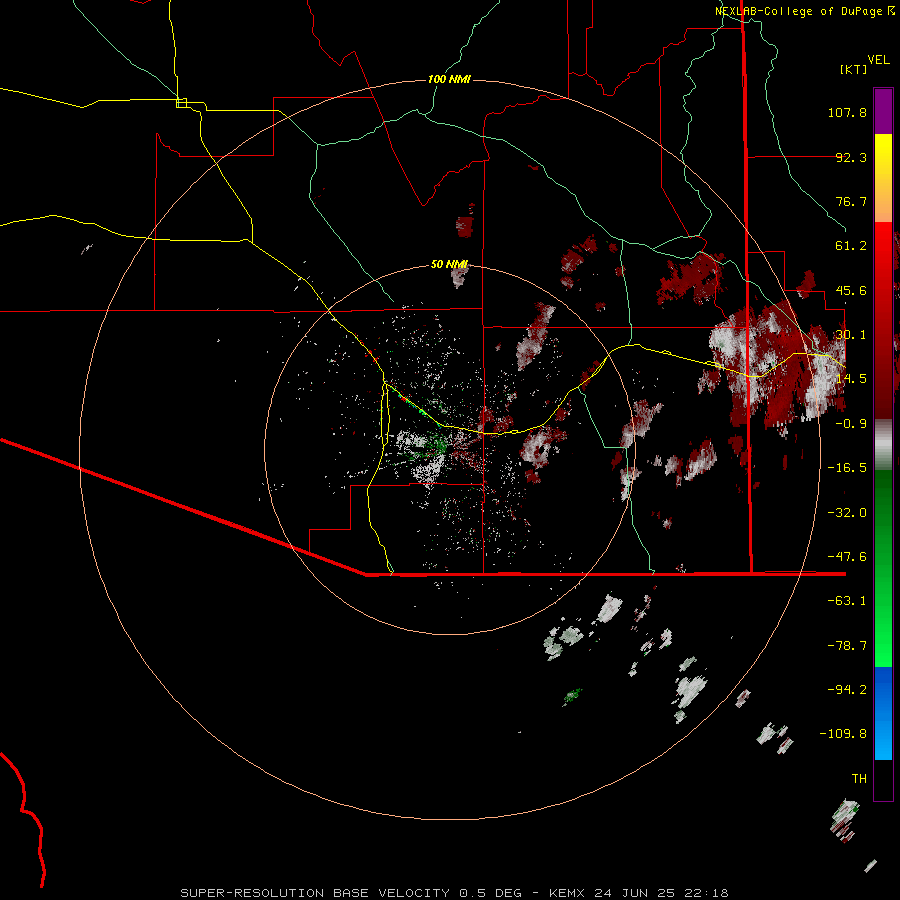
Task: Click the -0.9 velocity scale value
Action: coord(851,424)
